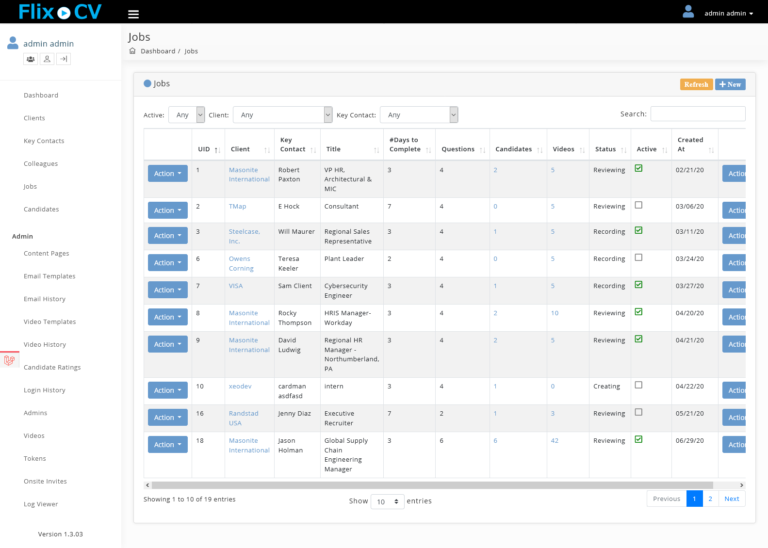Click the New job button
This screenshot has width=768, height=548.
[730, 84]
